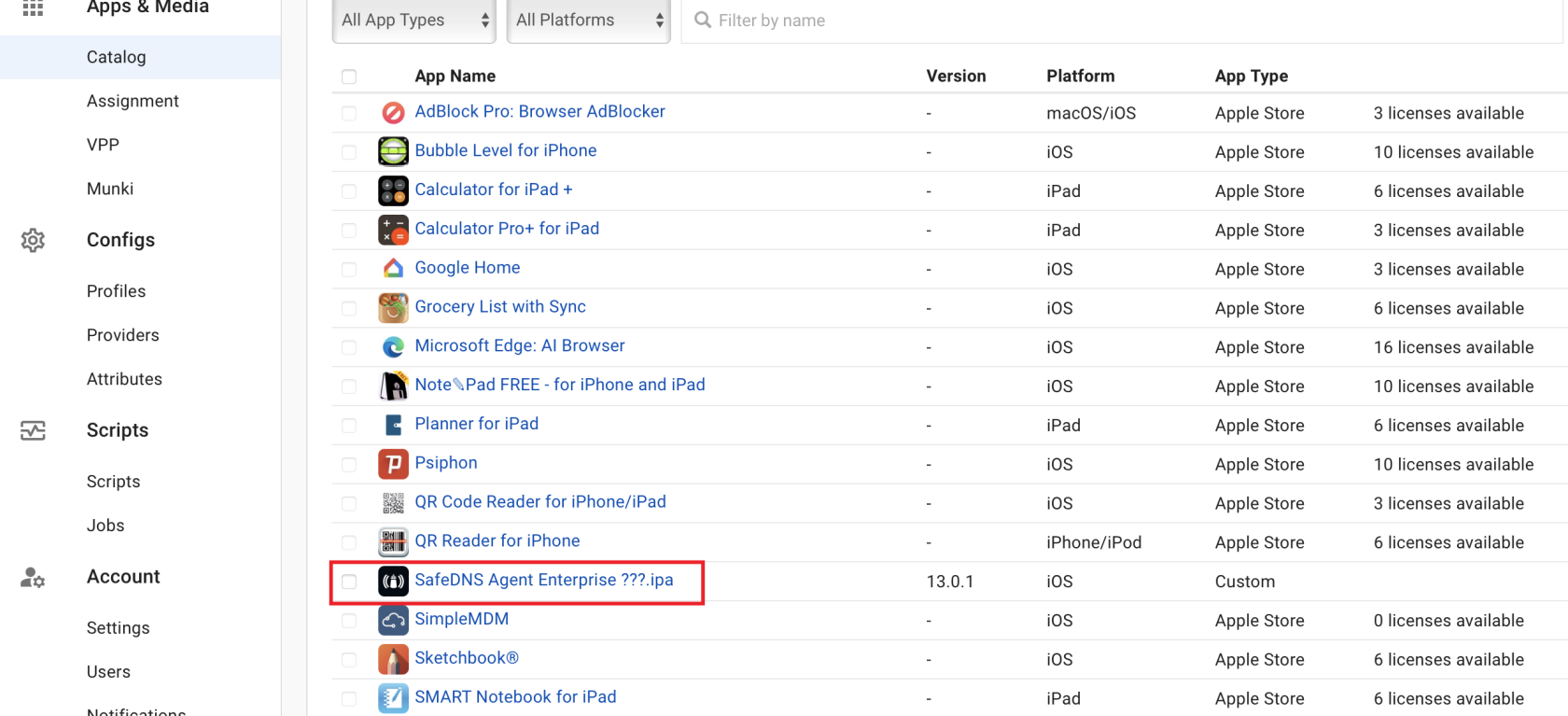Click the Scripts section icon in sidebar

[33, 430]
